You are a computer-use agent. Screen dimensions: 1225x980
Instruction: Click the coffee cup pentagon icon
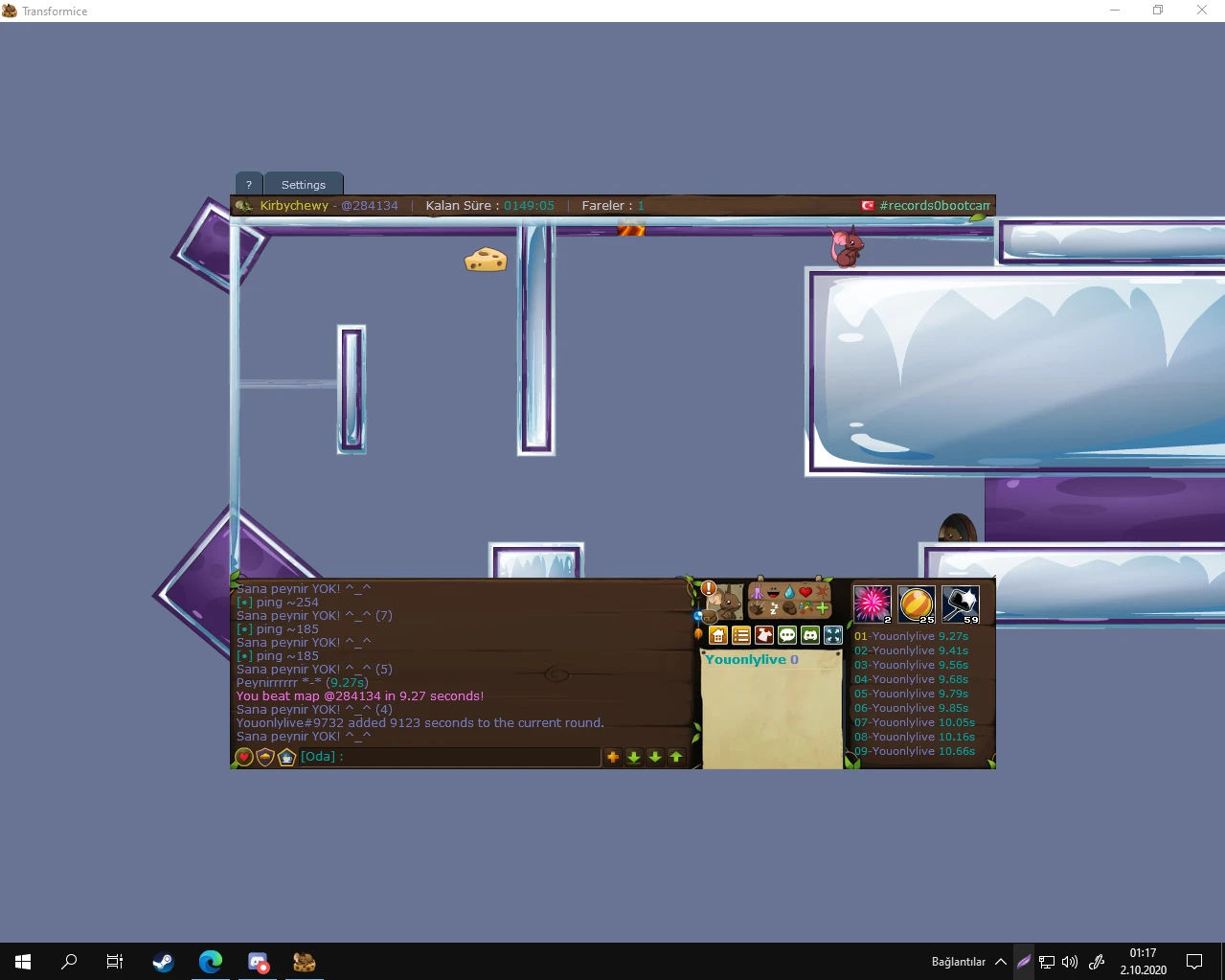click(x=286, y=757)
